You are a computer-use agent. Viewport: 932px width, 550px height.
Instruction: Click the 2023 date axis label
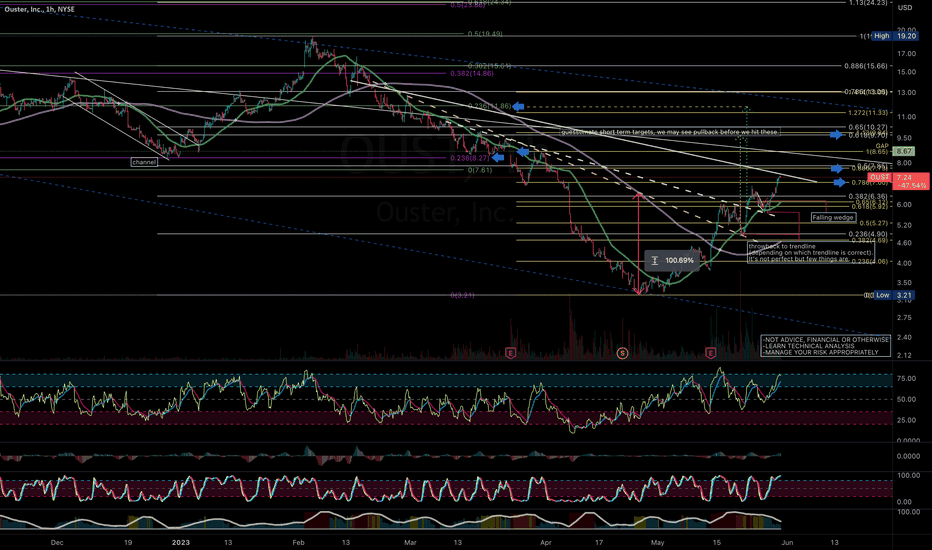181,542
